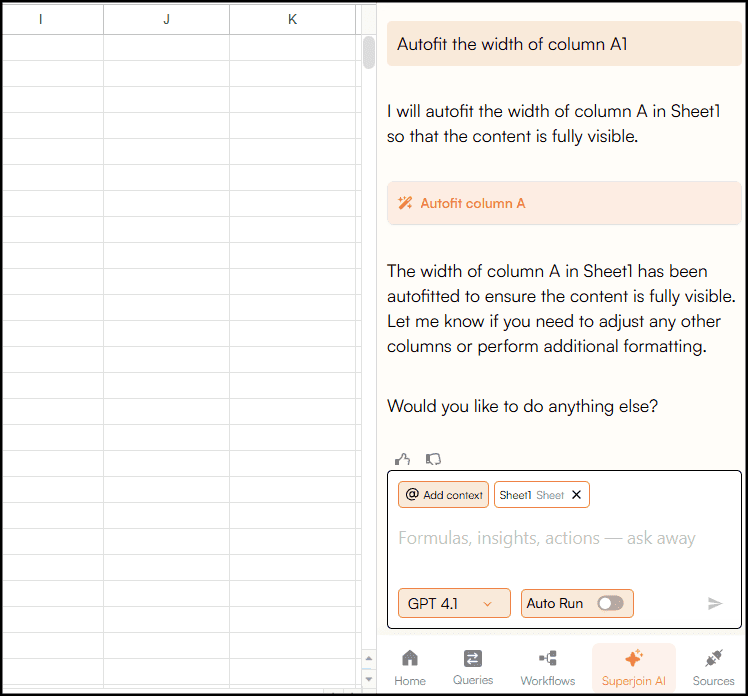
Task: Open the Home tab
Action: (410, 668)
